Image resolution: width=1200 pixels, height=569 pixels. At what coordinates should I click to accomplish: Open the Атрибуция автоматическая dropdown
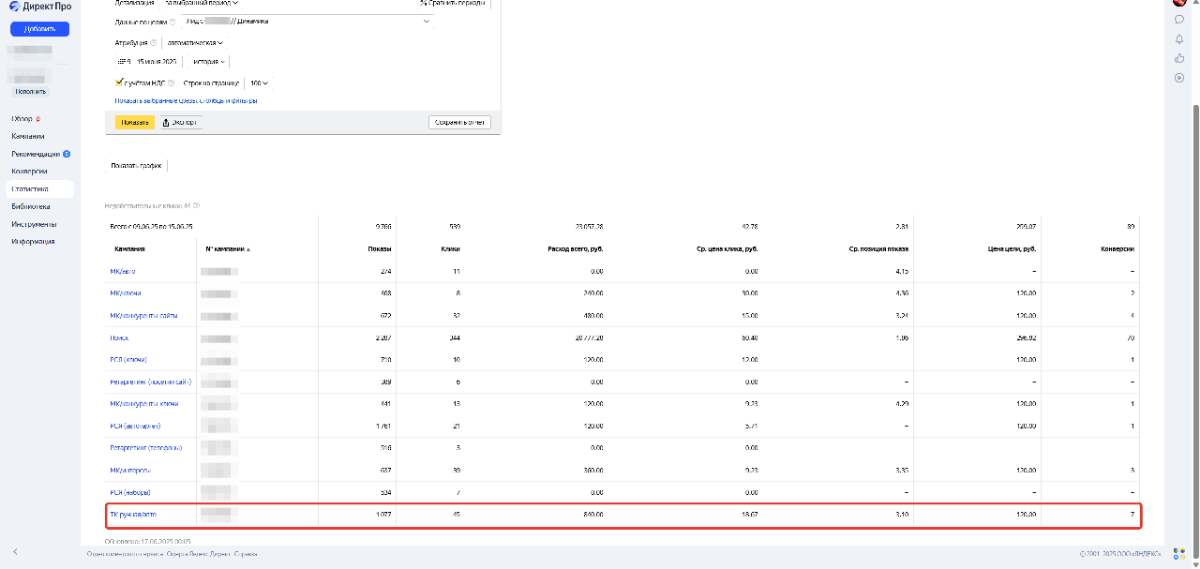click(195, 43)
